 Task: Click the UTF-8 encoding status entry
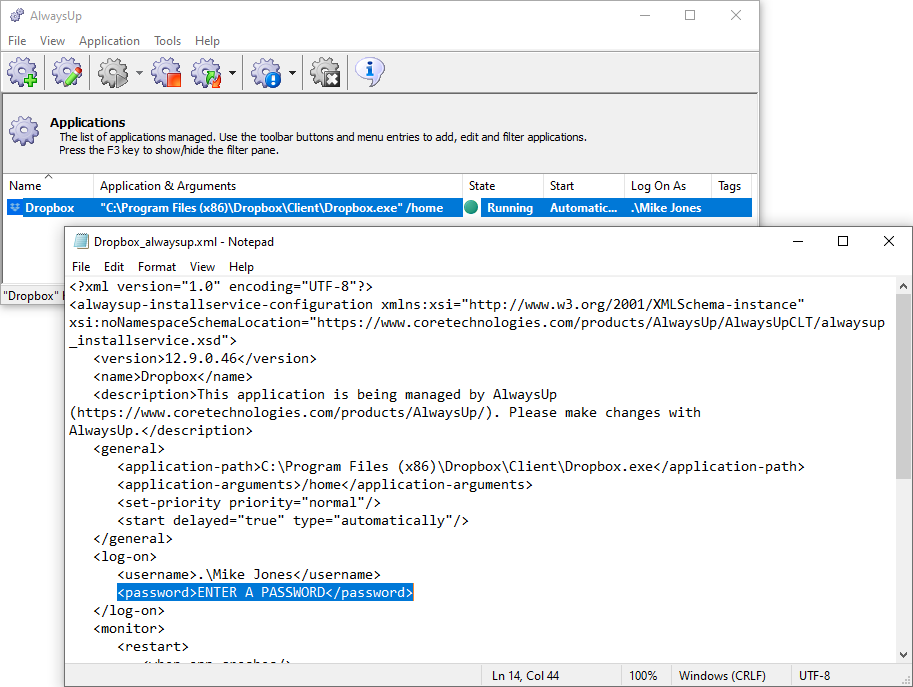pyautogui.click(x=815, y=676)
